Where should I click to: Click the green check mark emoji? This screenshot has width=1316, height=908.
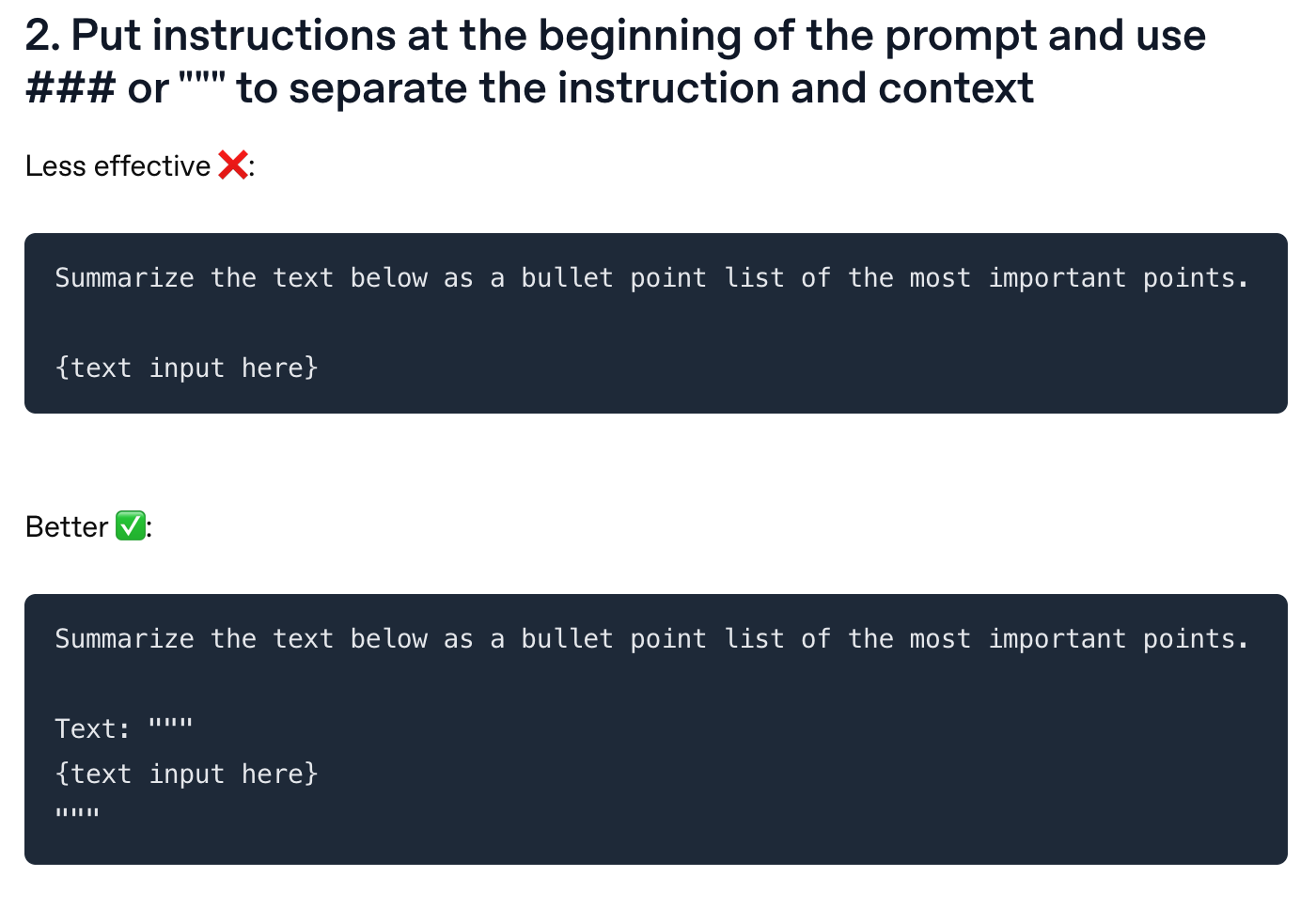(131, 526)
